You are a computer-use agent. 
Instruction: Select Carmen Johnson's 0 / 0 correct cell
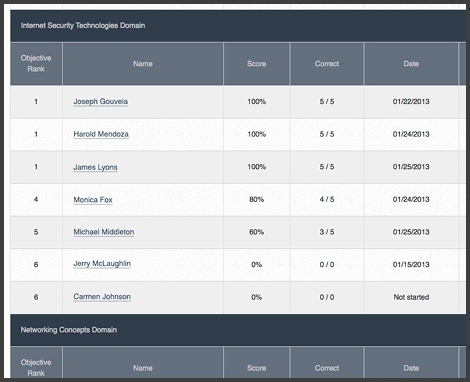pos(327,297)
